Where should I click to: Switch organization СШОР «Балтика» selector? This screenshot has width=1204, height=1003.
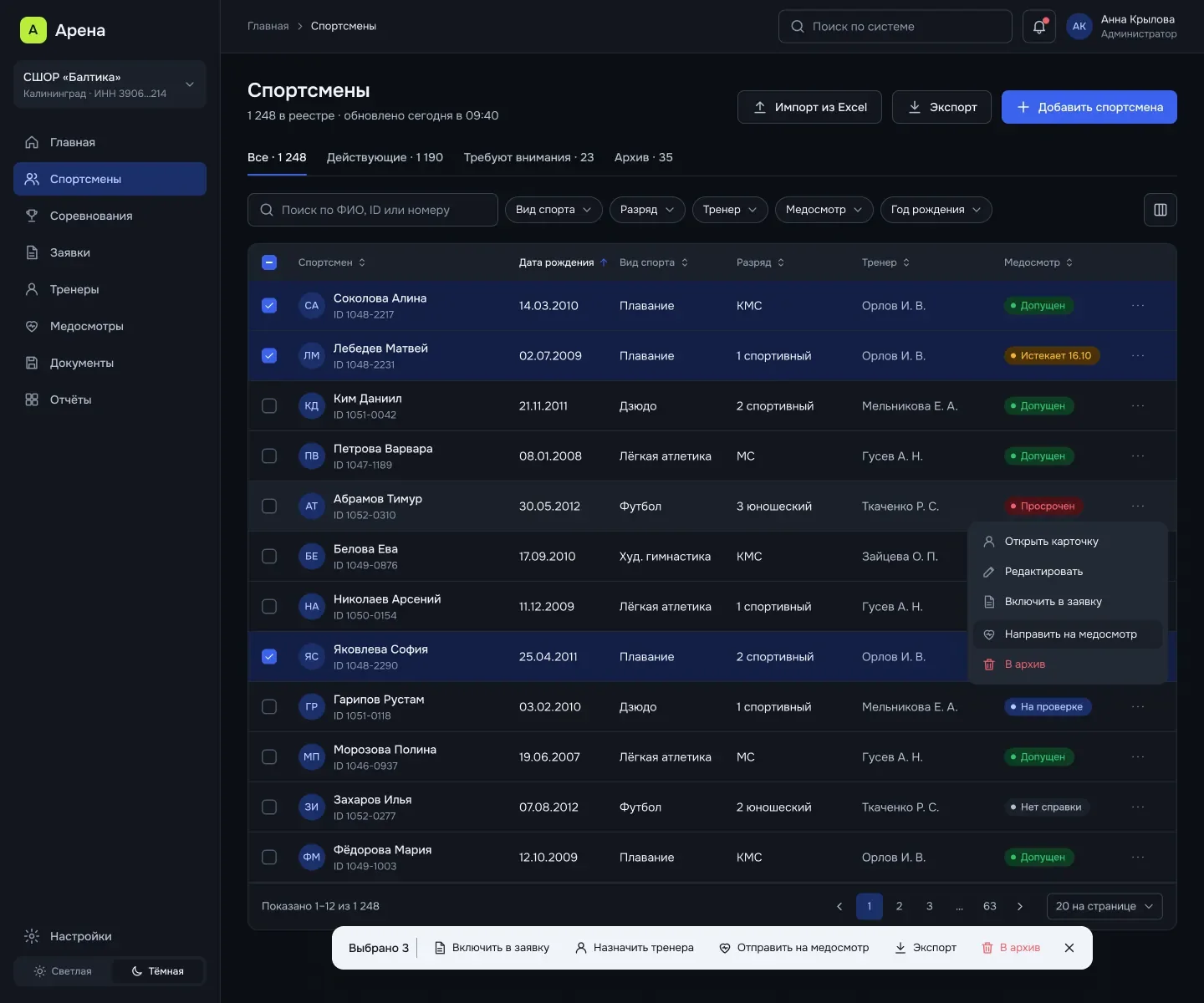click(x=110, y=84)
